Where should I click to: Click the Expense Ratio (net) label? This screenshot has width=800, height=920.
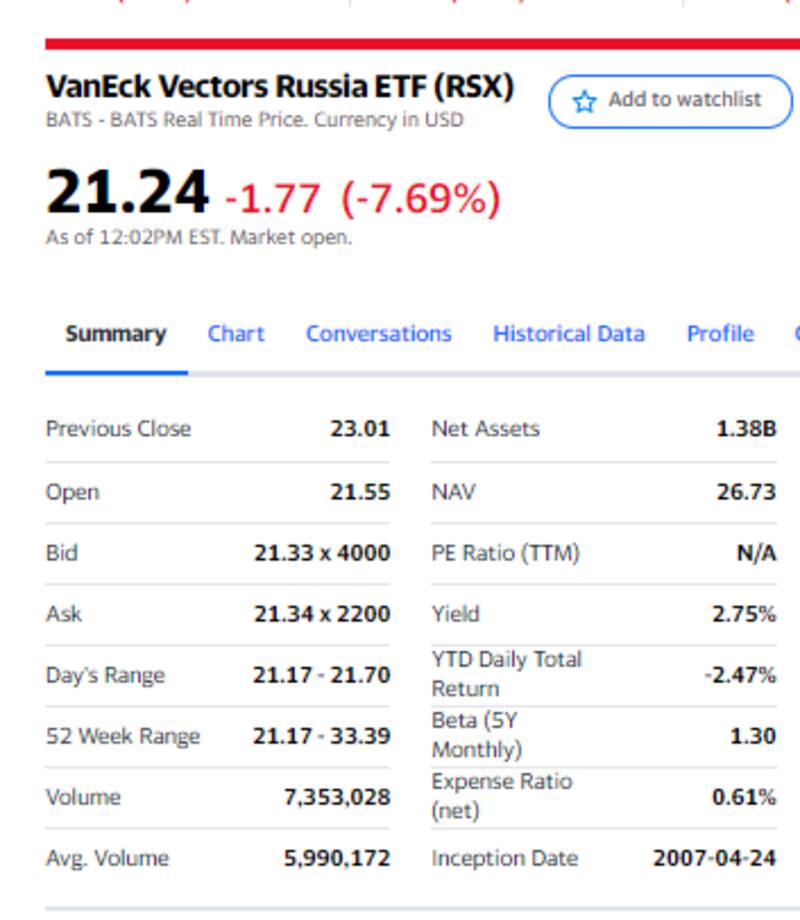pos(501,796)
